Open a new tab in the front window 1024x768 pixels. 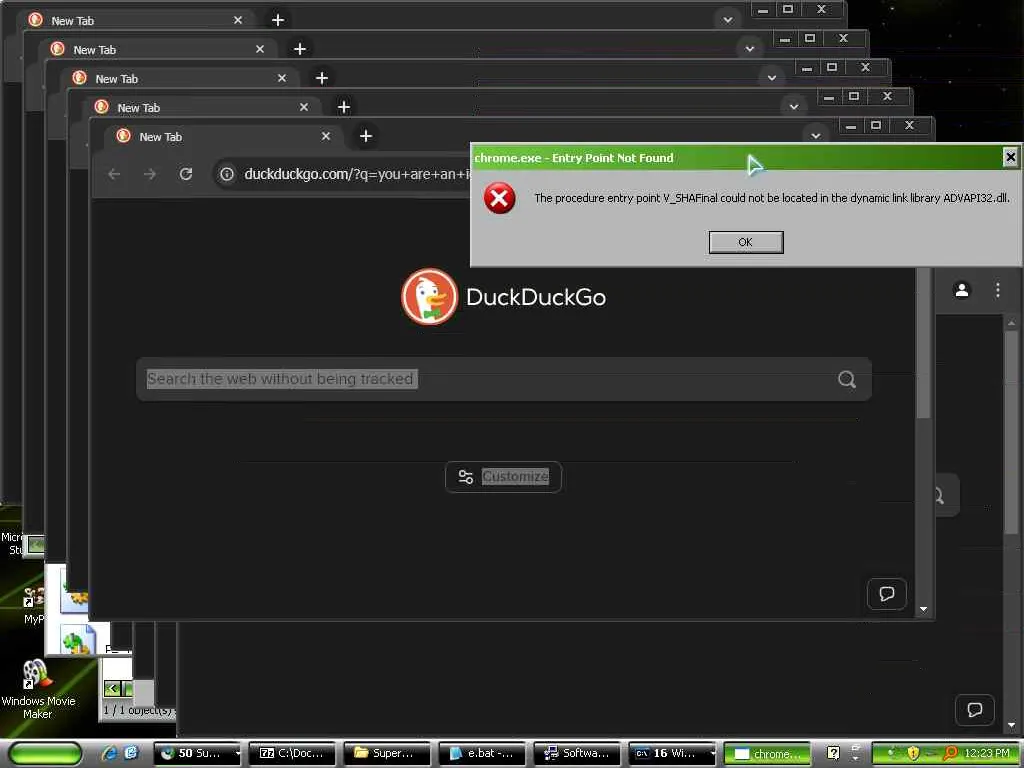[366, 136]
